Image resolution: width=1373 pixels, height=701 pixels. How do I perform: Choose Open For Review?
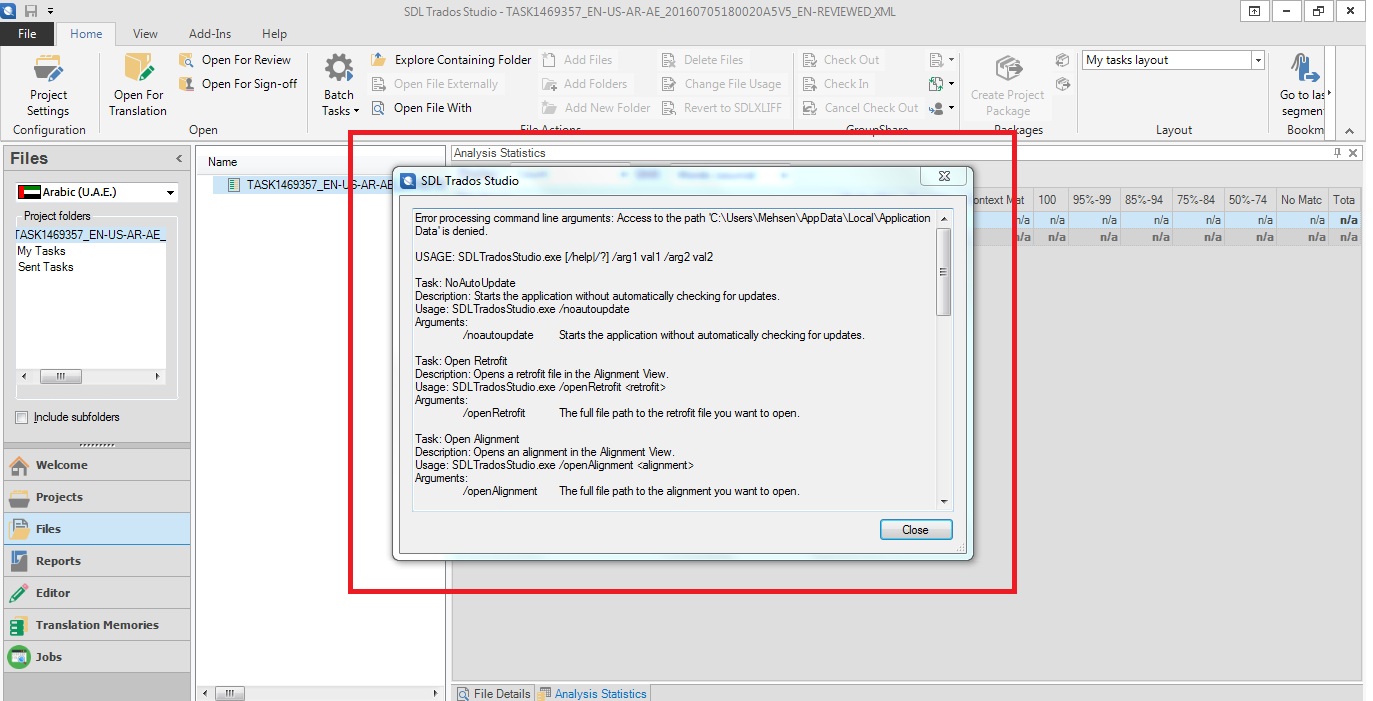pyautogui.click(x=235, y=60)
